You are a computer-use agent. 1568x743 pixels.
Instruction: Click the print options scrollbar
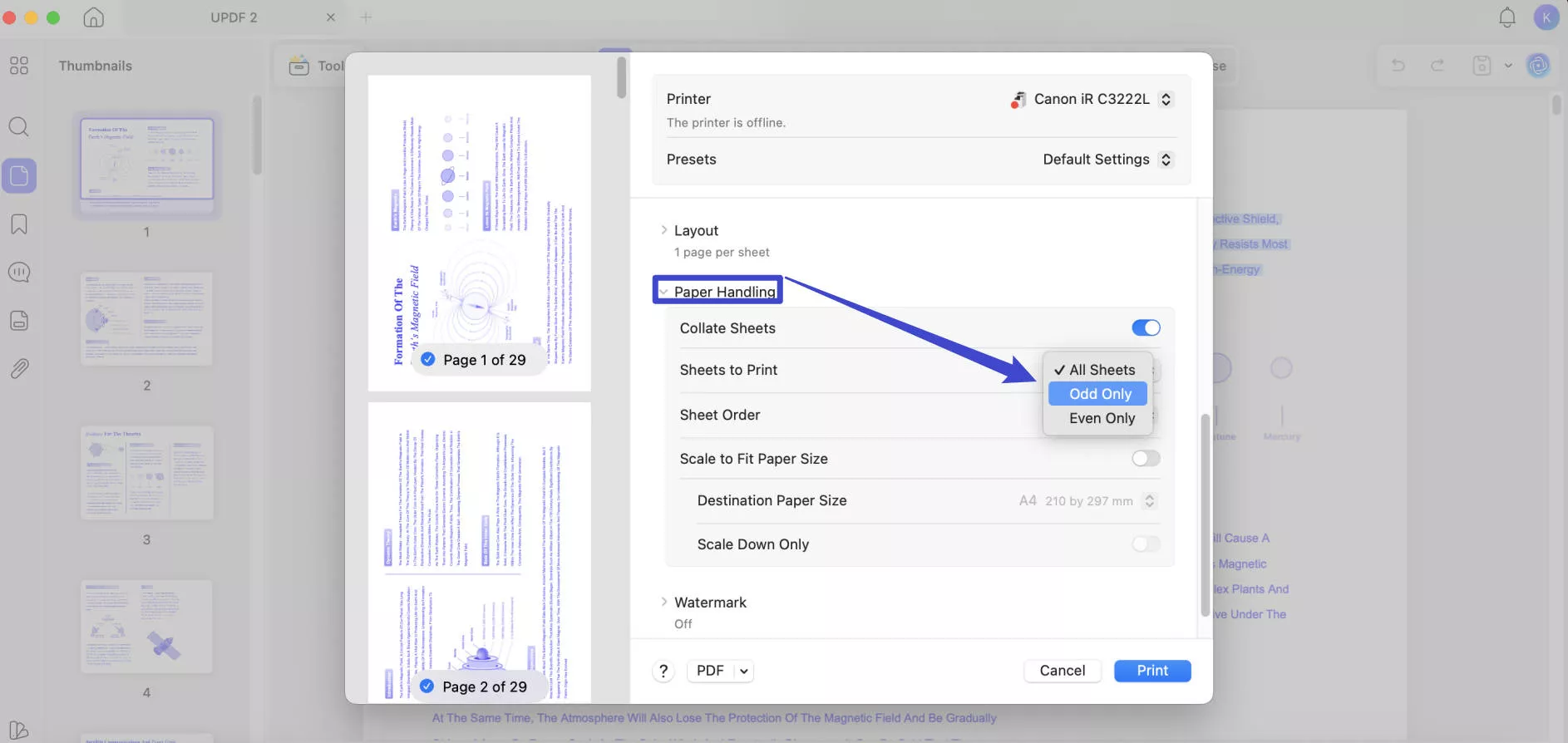(x=1205, y=515)
